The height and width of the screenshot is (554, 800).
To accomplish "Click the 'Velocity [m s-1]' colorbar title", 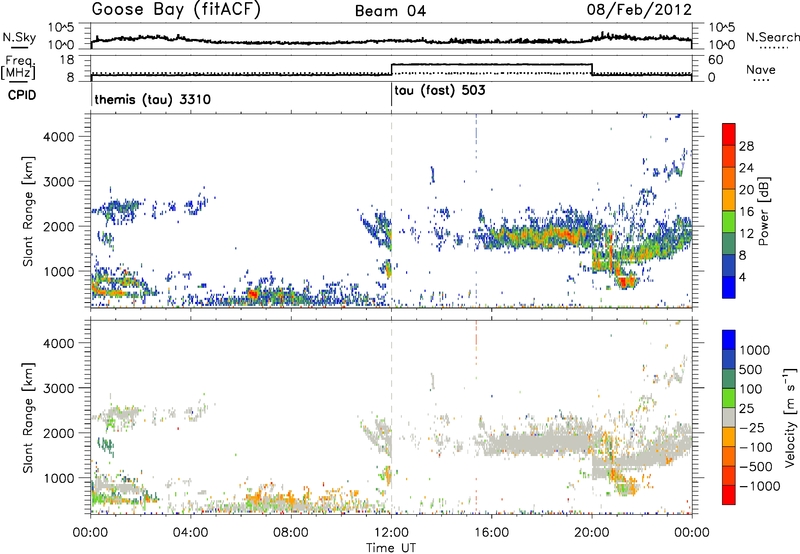I will point(790,417).
